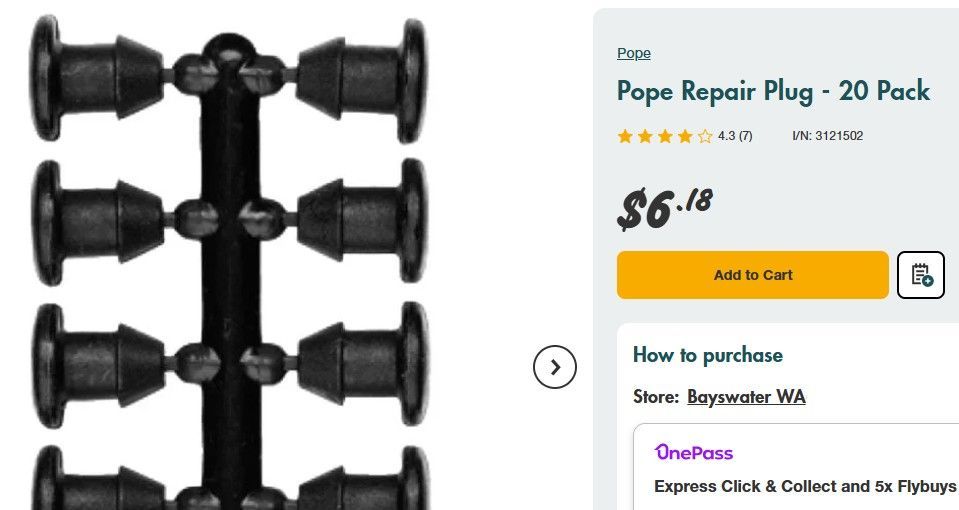Open the Pope brand link

click(634, 53)
